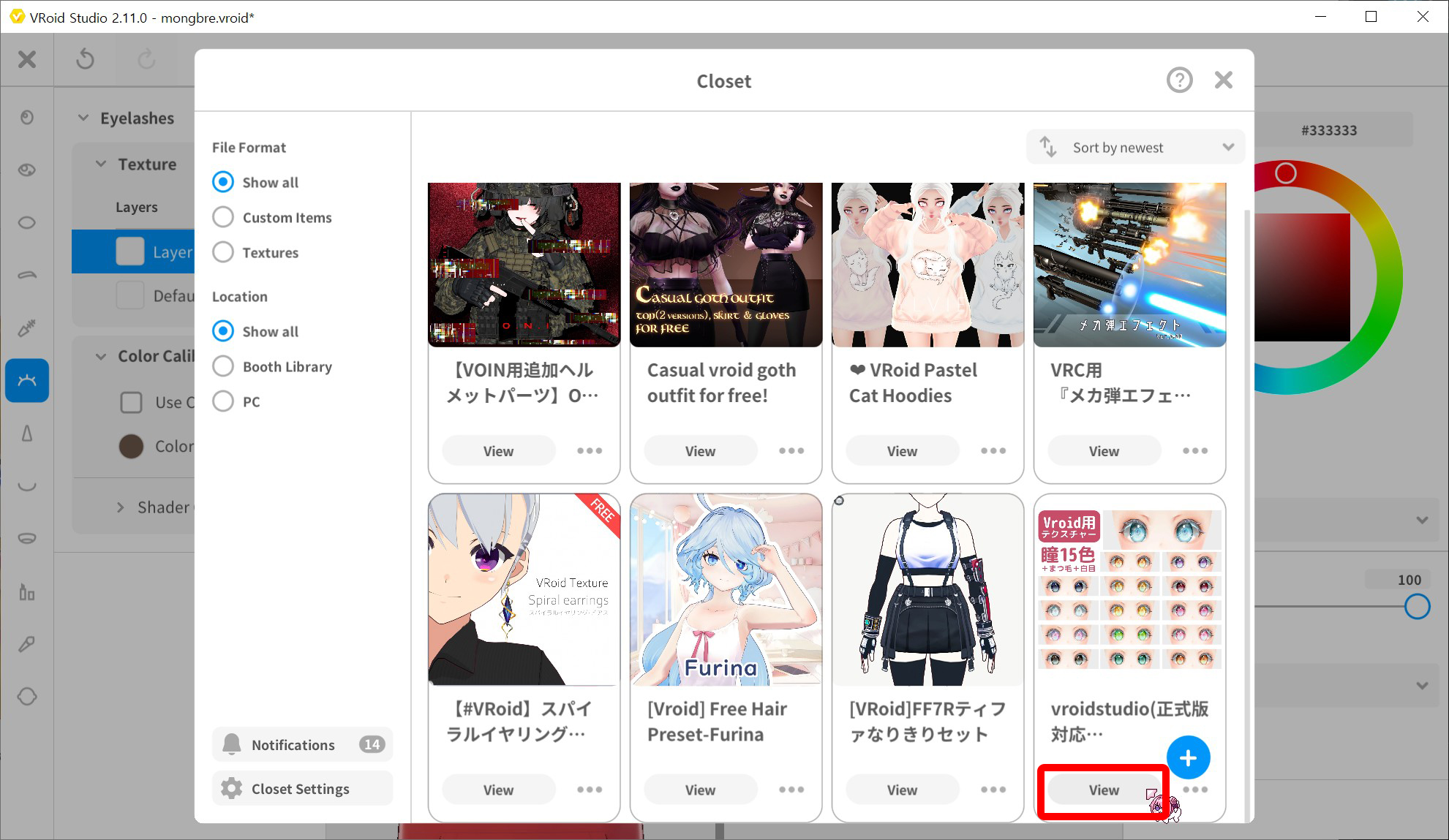The image size is (1449, 840).
Task: Click the 100 opacity slider handle
Action: (1417, 607)
